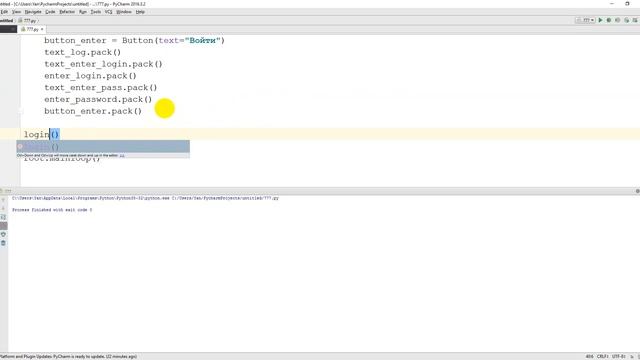
Task: Open the View menu
Action: pos(16,12)
